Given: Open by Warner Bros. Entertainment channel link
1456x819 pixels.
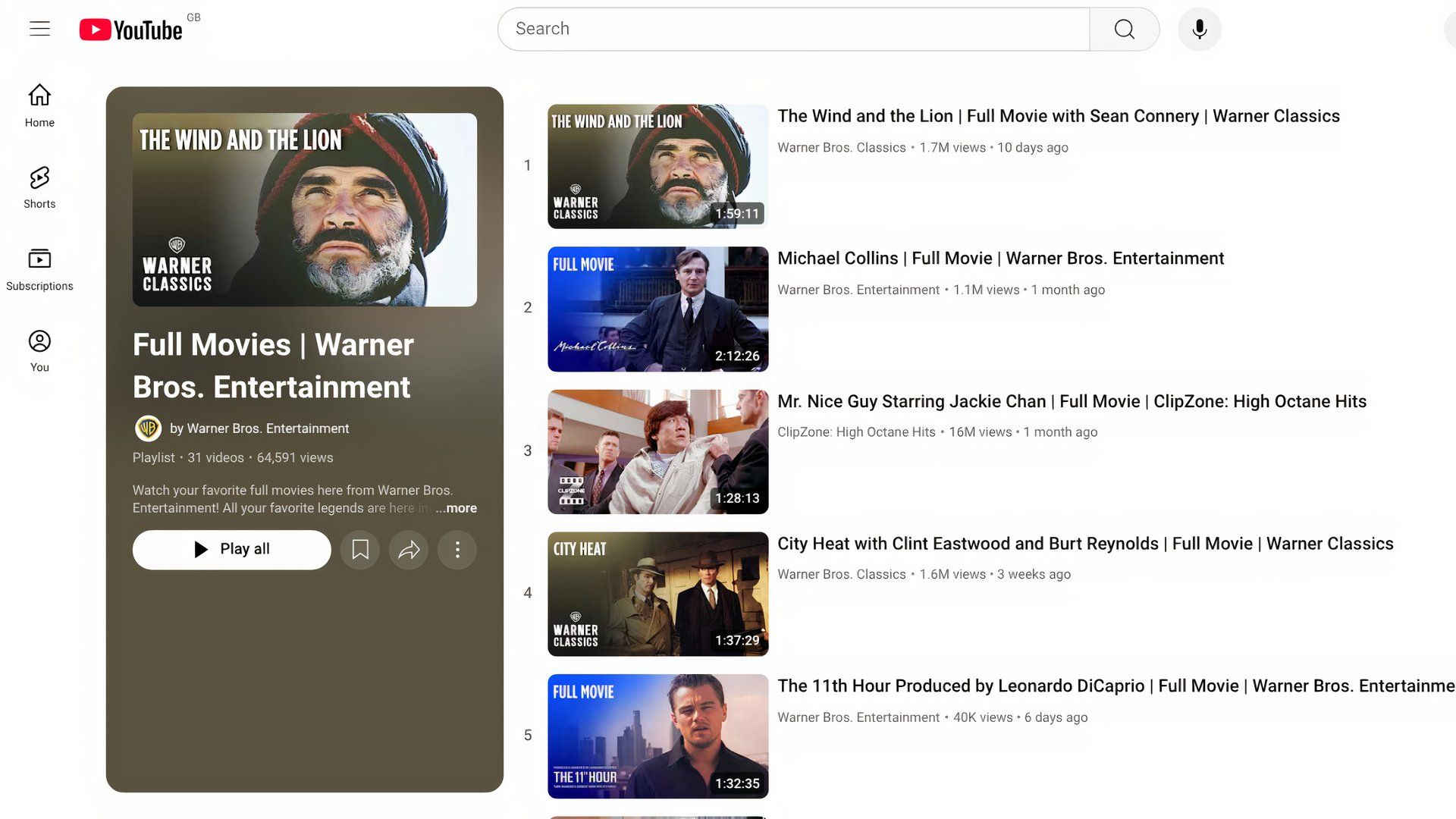Looking at the screenshot, I should [x=259, y=428].
